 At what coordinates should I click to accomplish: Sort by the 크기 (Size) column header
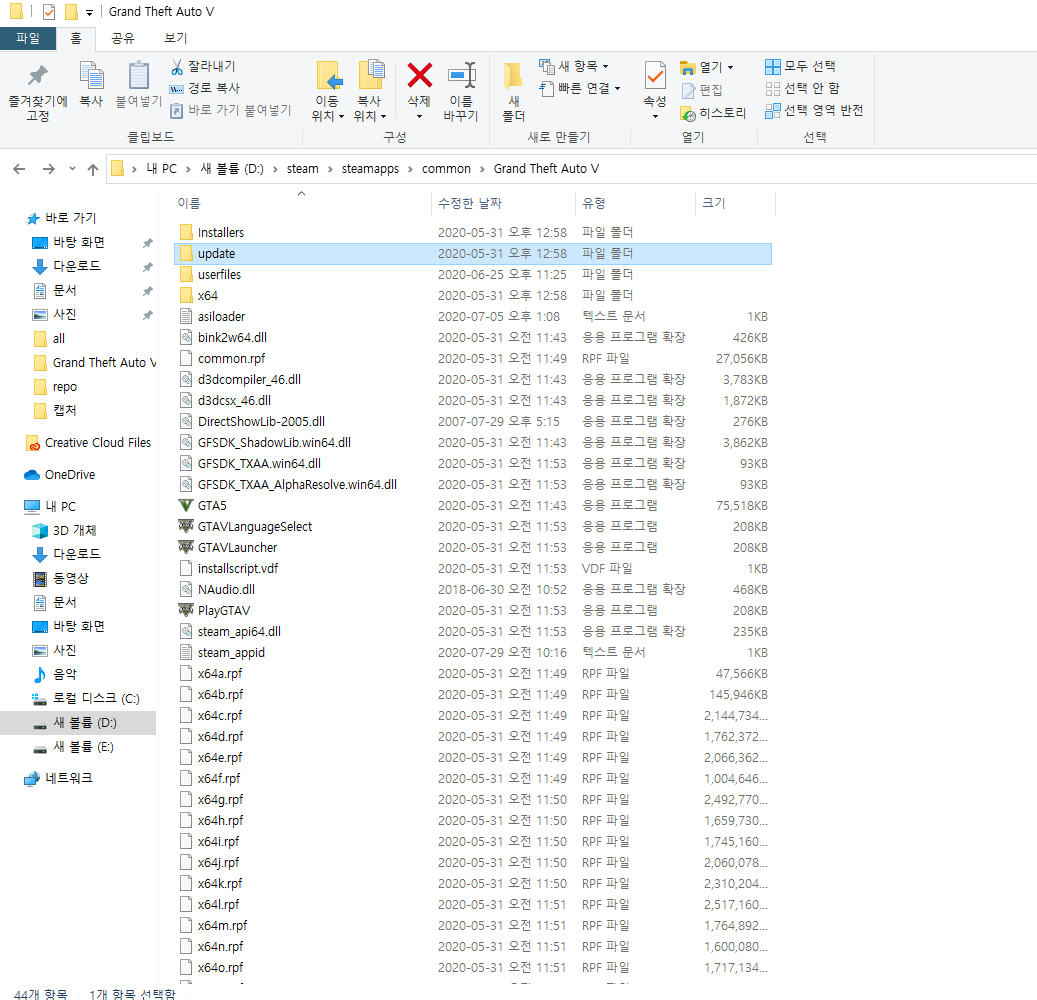pyautogui.click(x=714, y=203)
